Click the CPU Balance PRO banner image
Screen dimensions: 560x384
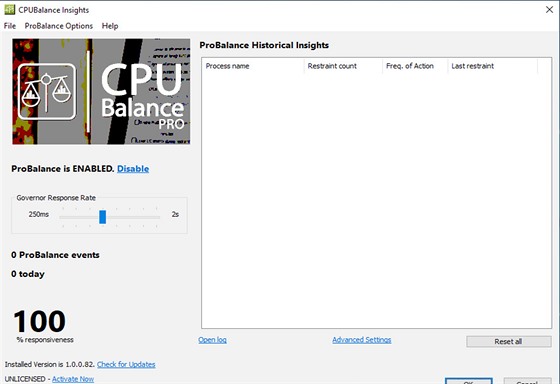(101, 91)
